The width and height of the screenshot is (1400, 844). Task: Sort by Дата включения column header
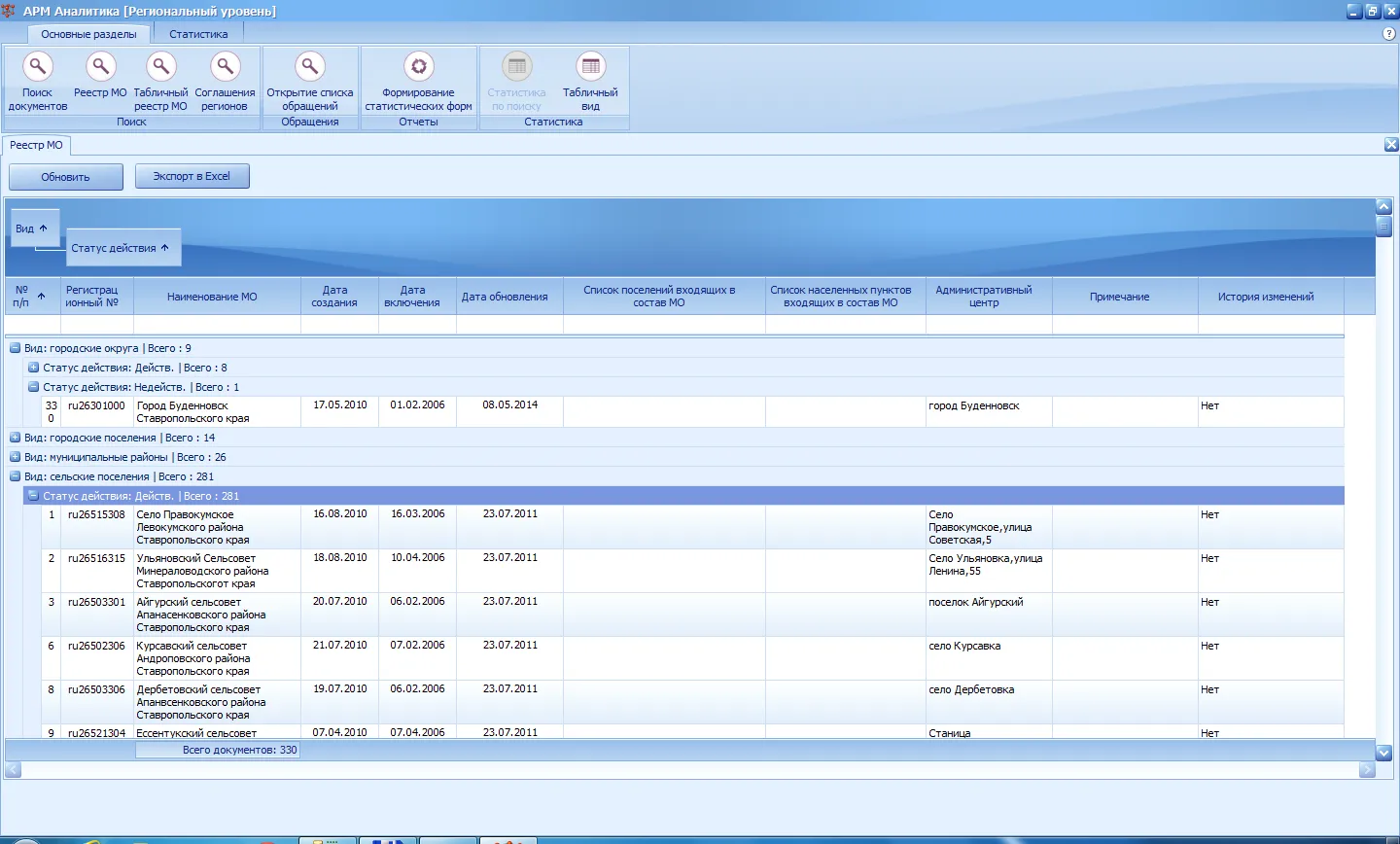pos(417,297)
